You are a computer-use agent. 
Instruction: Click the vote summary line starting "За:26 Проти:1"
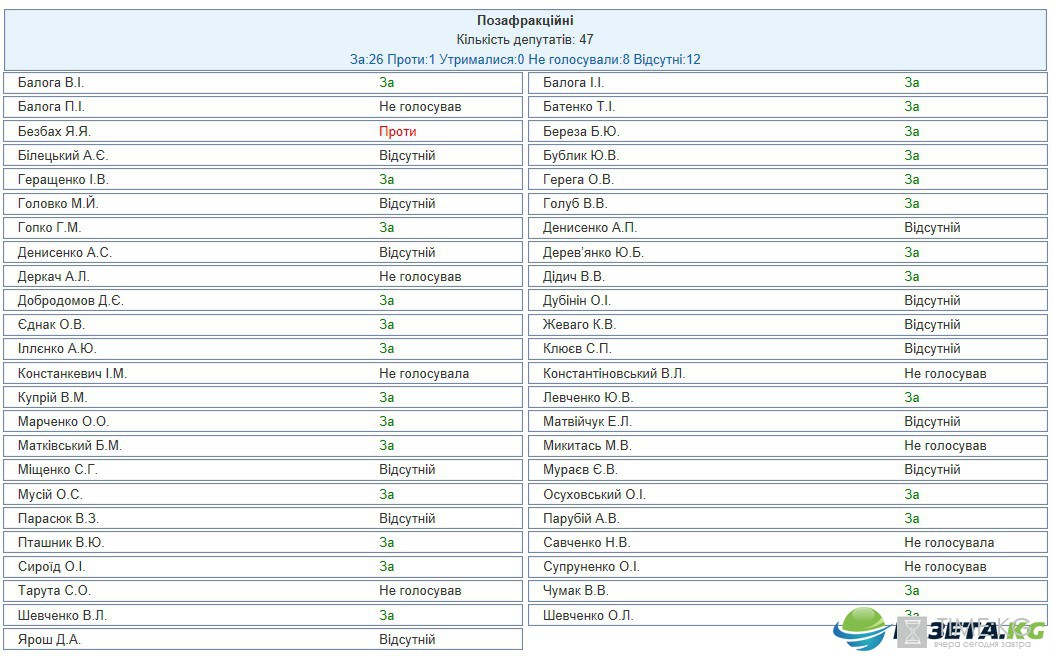525,60
